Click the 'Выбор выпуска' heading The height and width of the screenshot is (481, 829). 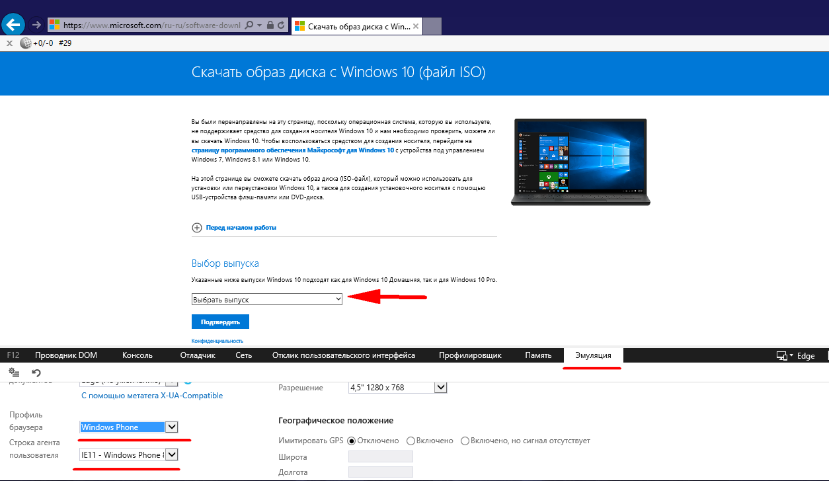225,263
